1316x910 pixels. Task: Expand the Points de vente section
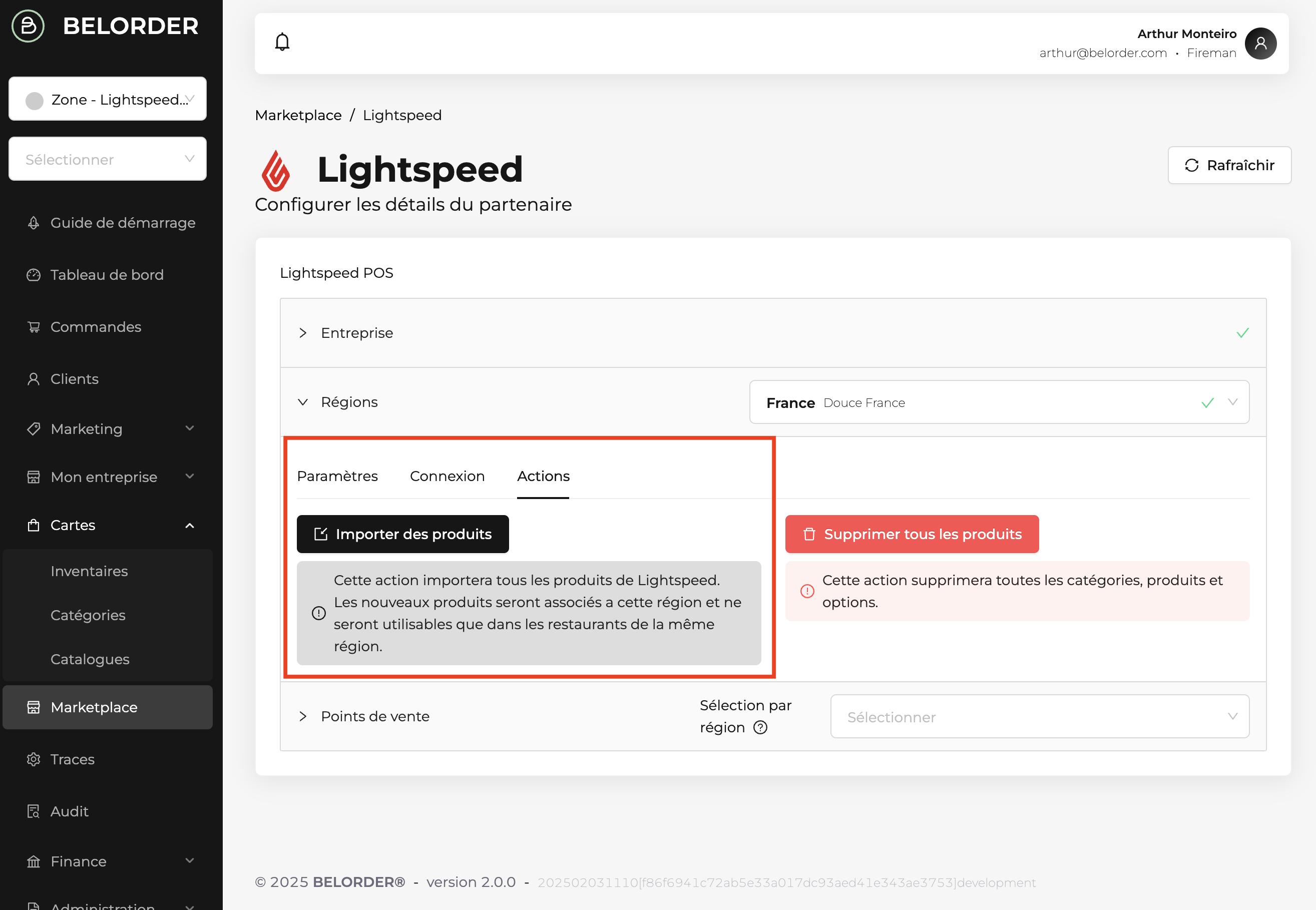[x=303, y=717]
